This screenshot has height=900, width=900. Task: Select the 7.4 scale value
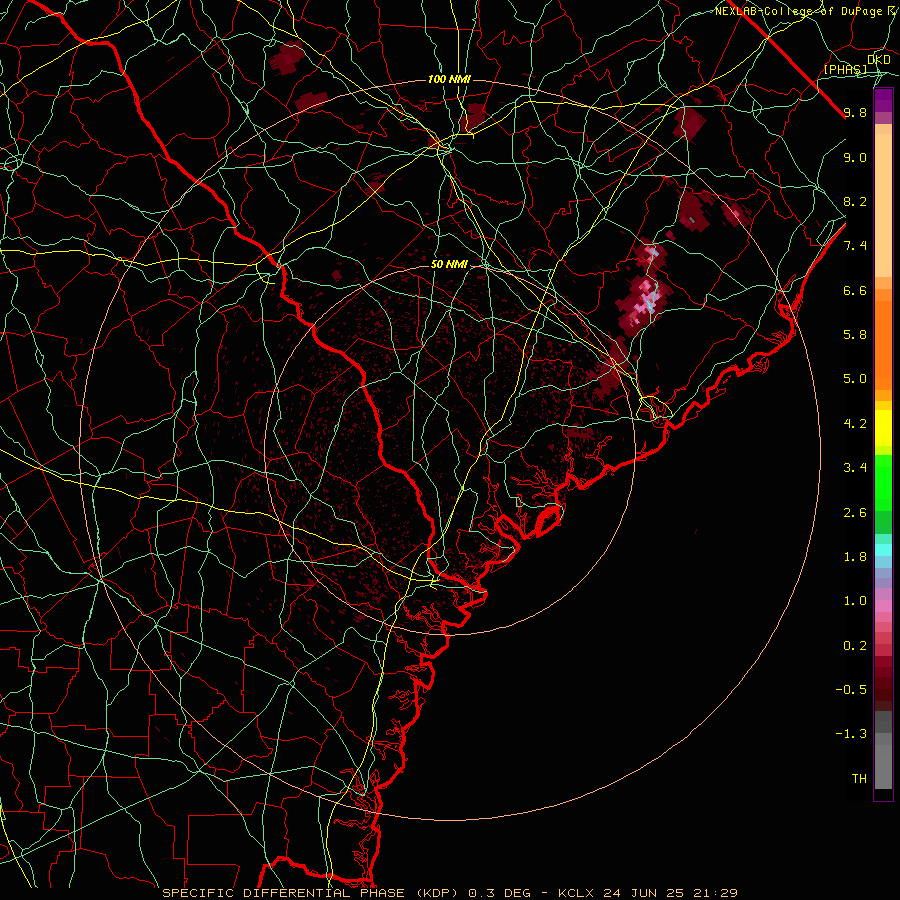pos(855,246)
